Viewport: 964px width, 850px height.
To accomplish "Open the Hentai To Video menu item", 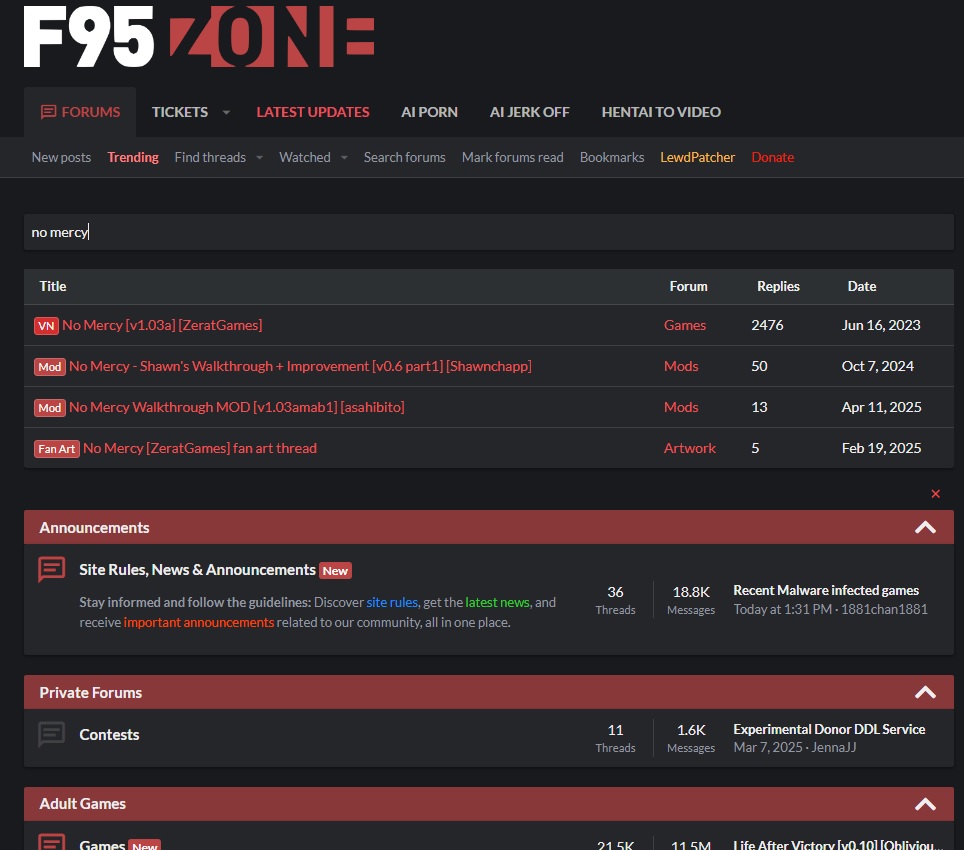I will pos(661,112).
